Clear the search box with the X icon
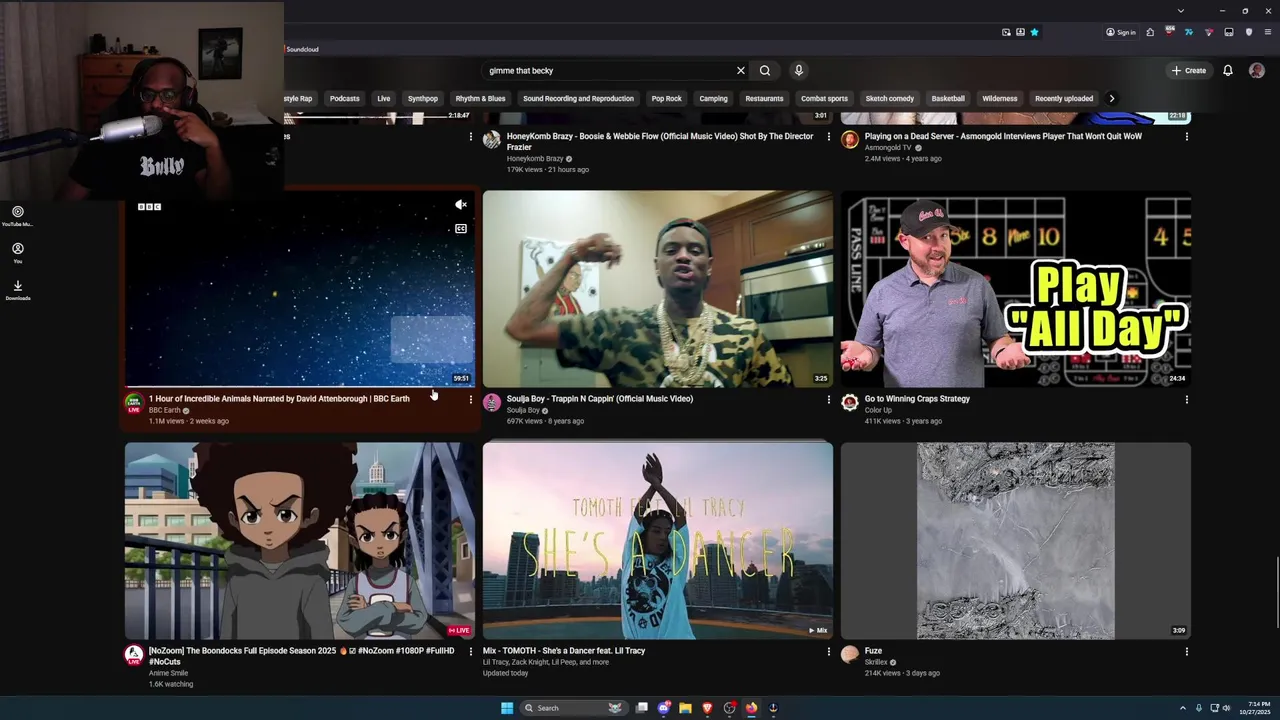 click(741, 70)
